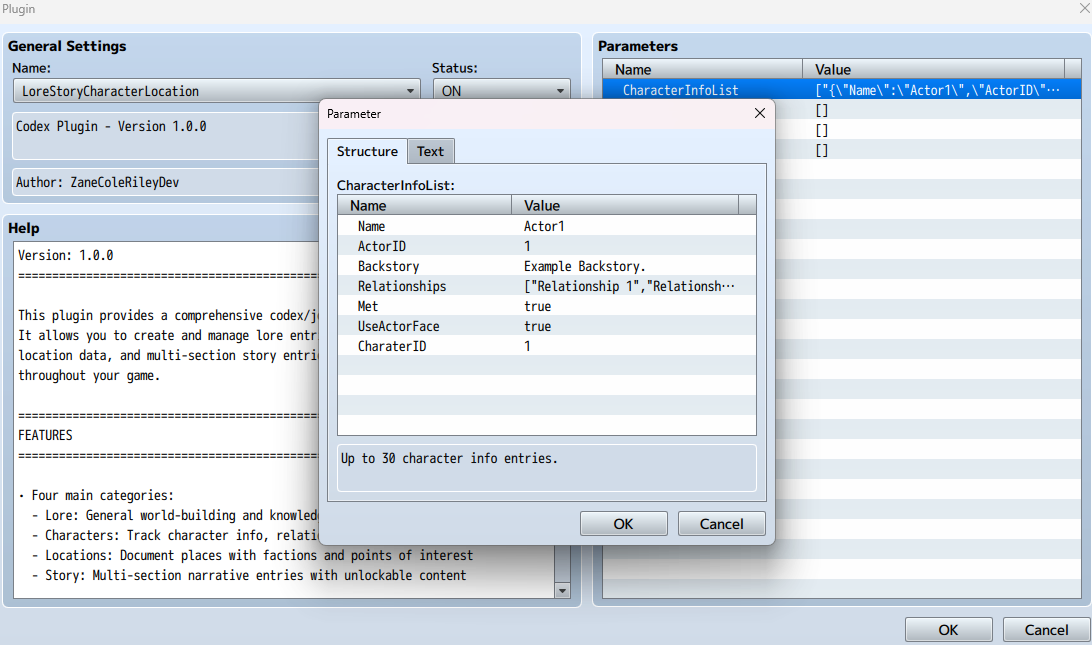Viewport: 1092px width, 645px height.
Task: Close the Parameter dialog with X
Action: 760,113
